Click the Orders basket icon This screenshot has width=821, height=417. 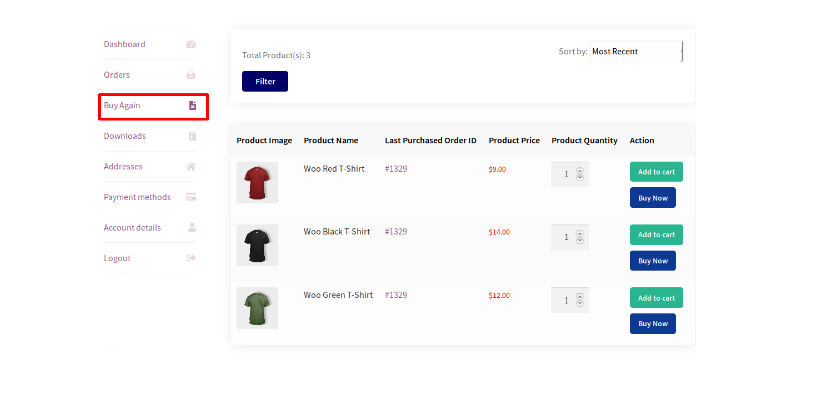191,75
